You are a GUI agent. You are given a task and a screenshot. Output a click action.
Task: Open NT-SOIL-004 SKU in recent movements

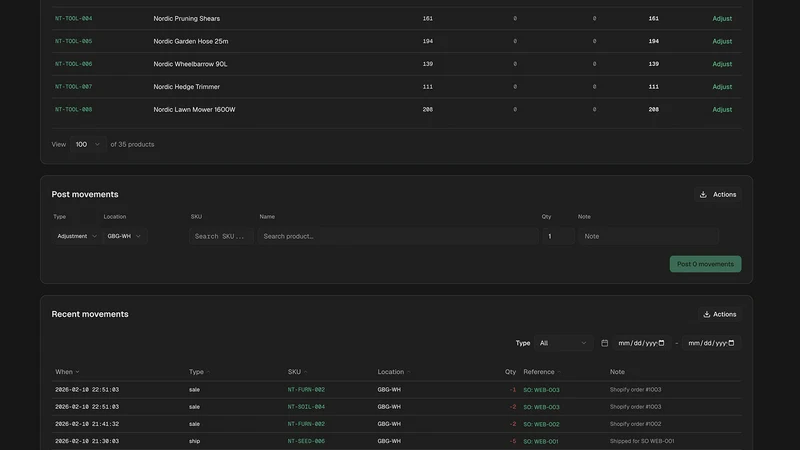click(x=306, y=407)
